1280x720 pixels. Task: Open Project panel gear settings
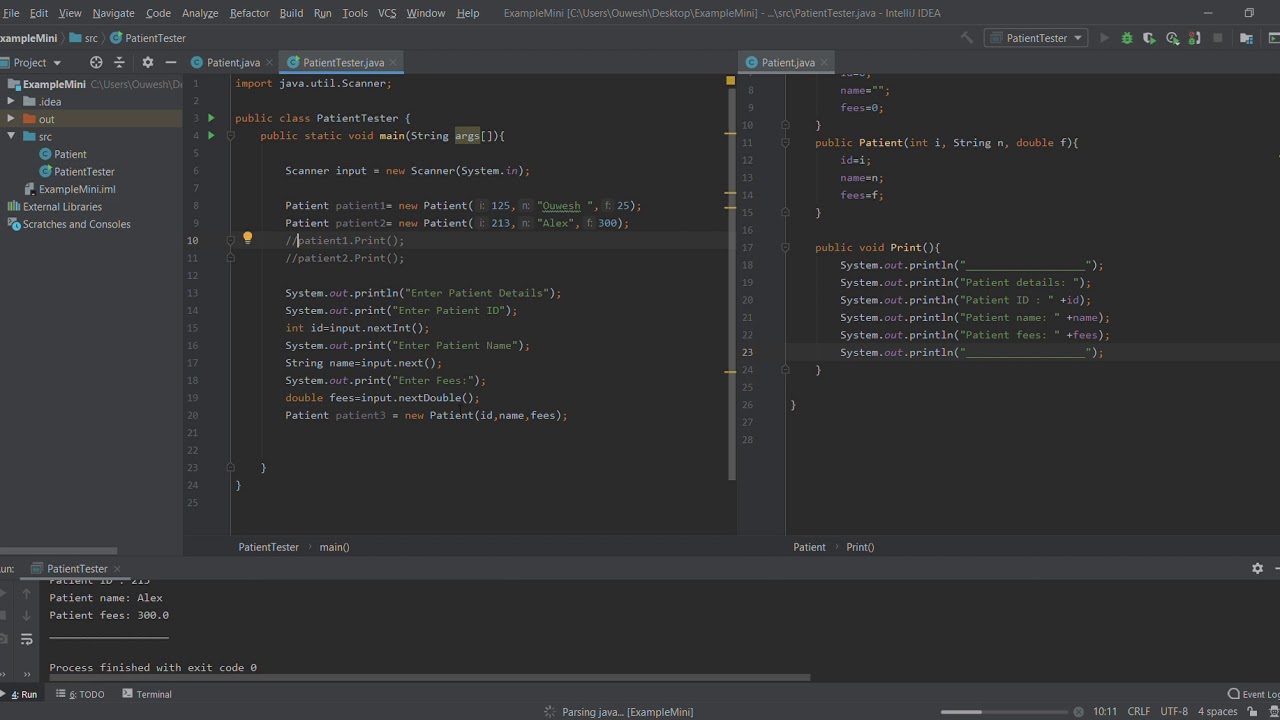click(x=147, y=62)
